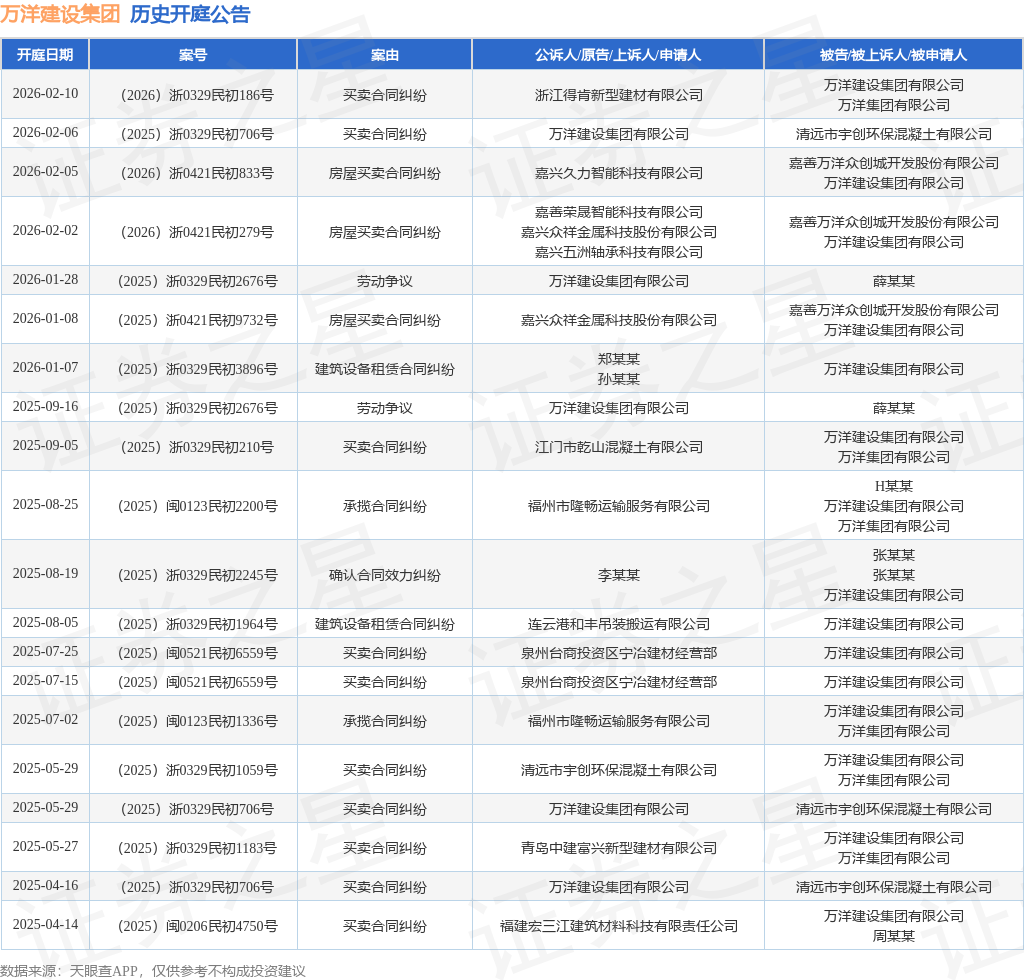The width and height of the screenshot is (1024, 980).
Task: Select date cell 2025-09-16
Action: pyautogui.click(x=45, y=407)
